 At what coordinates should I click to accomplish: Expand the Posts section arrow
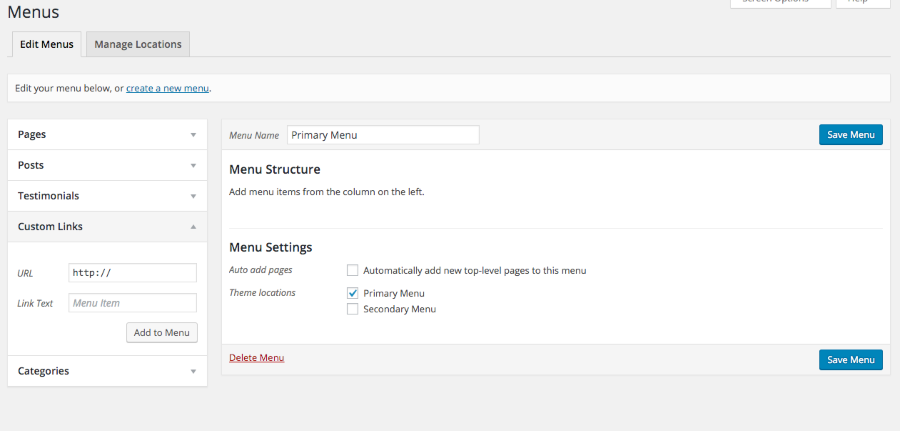point(193,165)
